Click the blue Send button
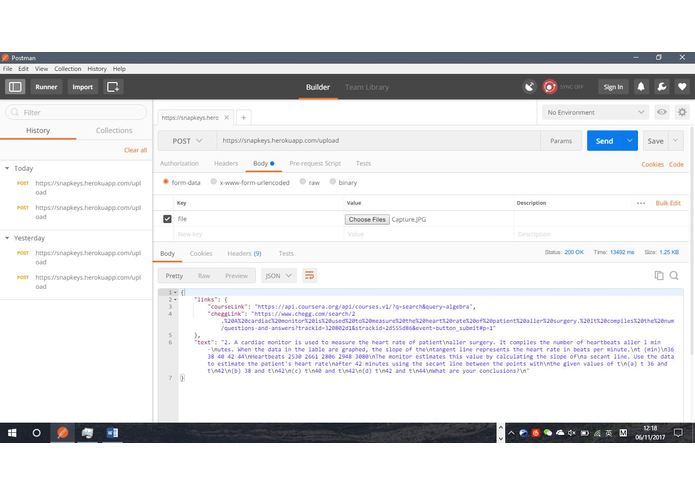This screenshot has height=494, width=695. [x=605, y=140]
